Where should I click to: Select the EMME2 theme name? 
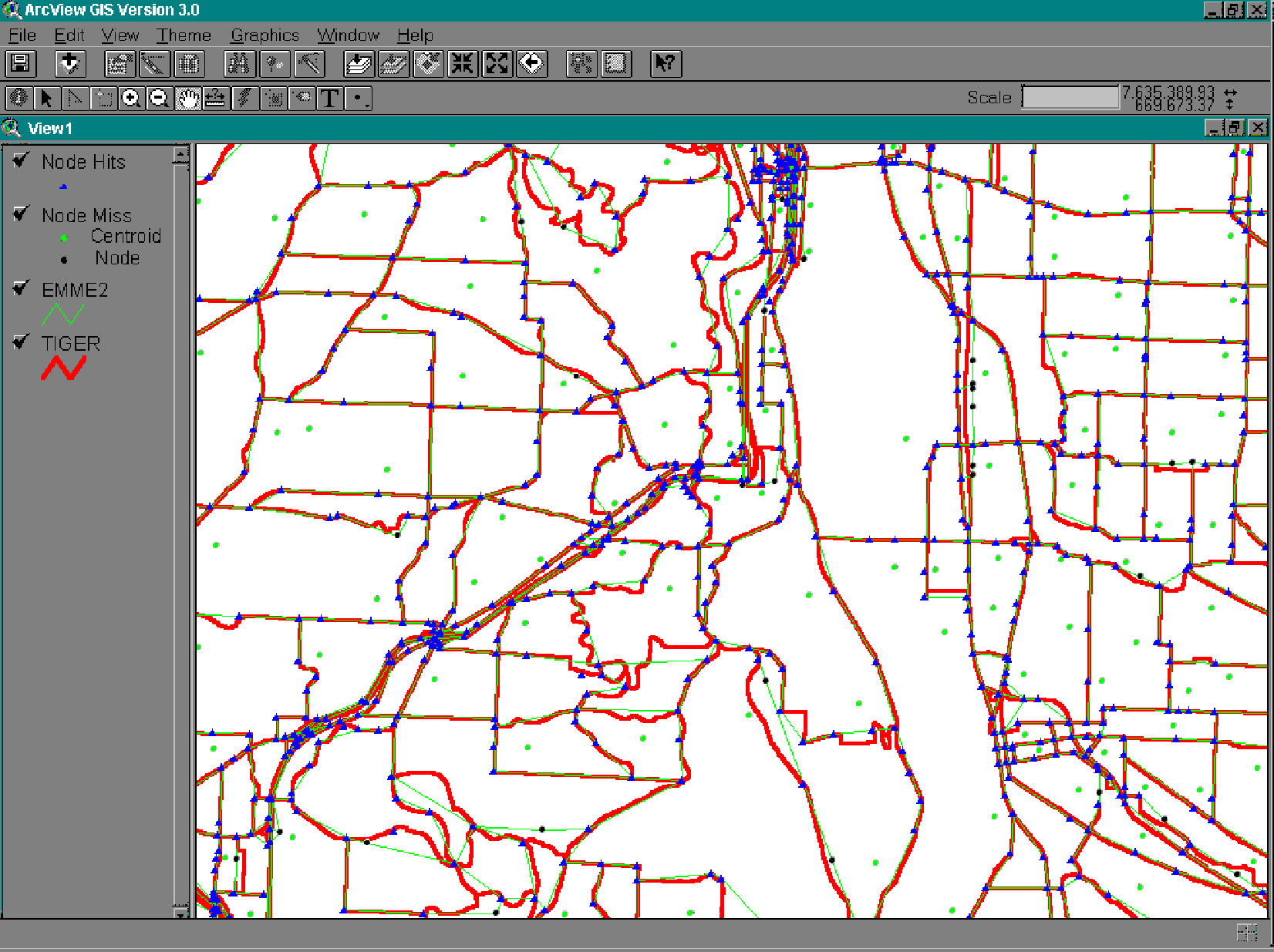(x=75, y=290)
